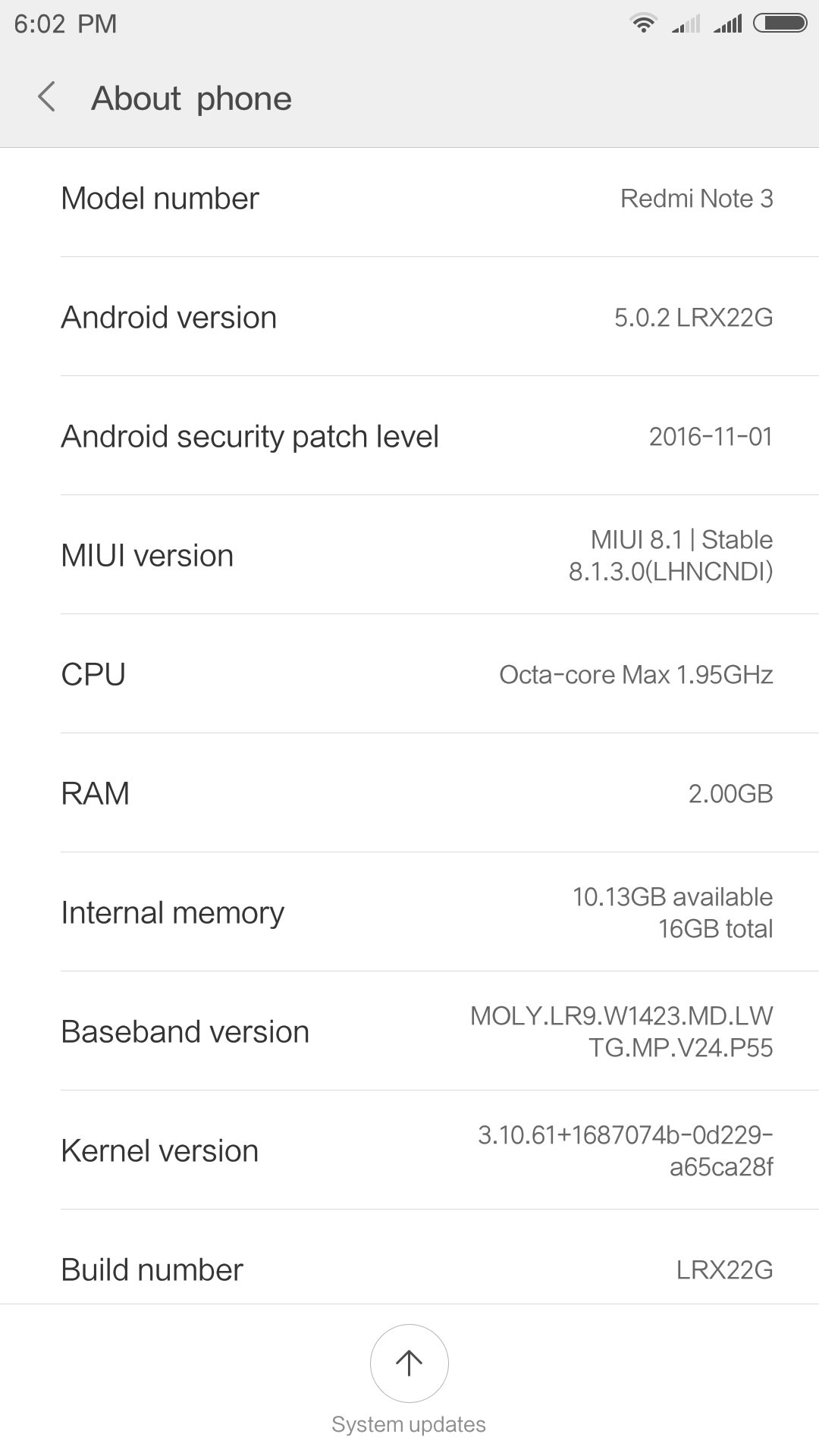Tap the System updates arrow icon
Image resolution: width=819 pixels, height=1456 pixels.
point(409,1363)
